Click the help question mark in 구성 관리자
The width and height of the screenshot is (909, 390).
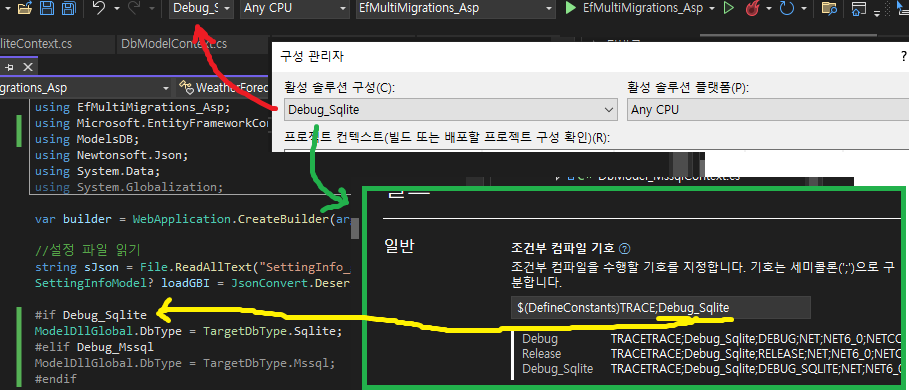click(x=903, y=56)
